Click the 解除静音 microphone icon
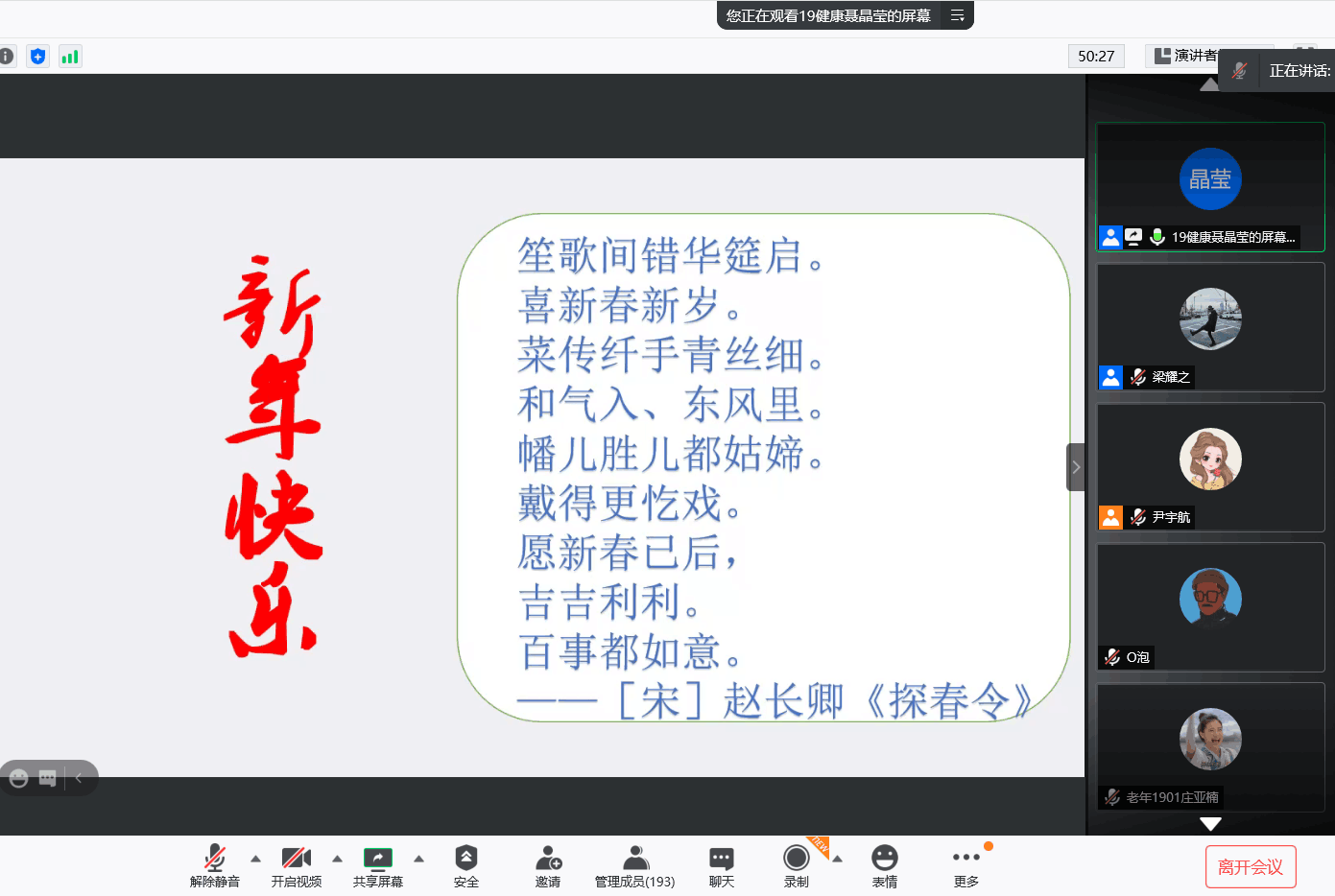 tap(215, 858)
